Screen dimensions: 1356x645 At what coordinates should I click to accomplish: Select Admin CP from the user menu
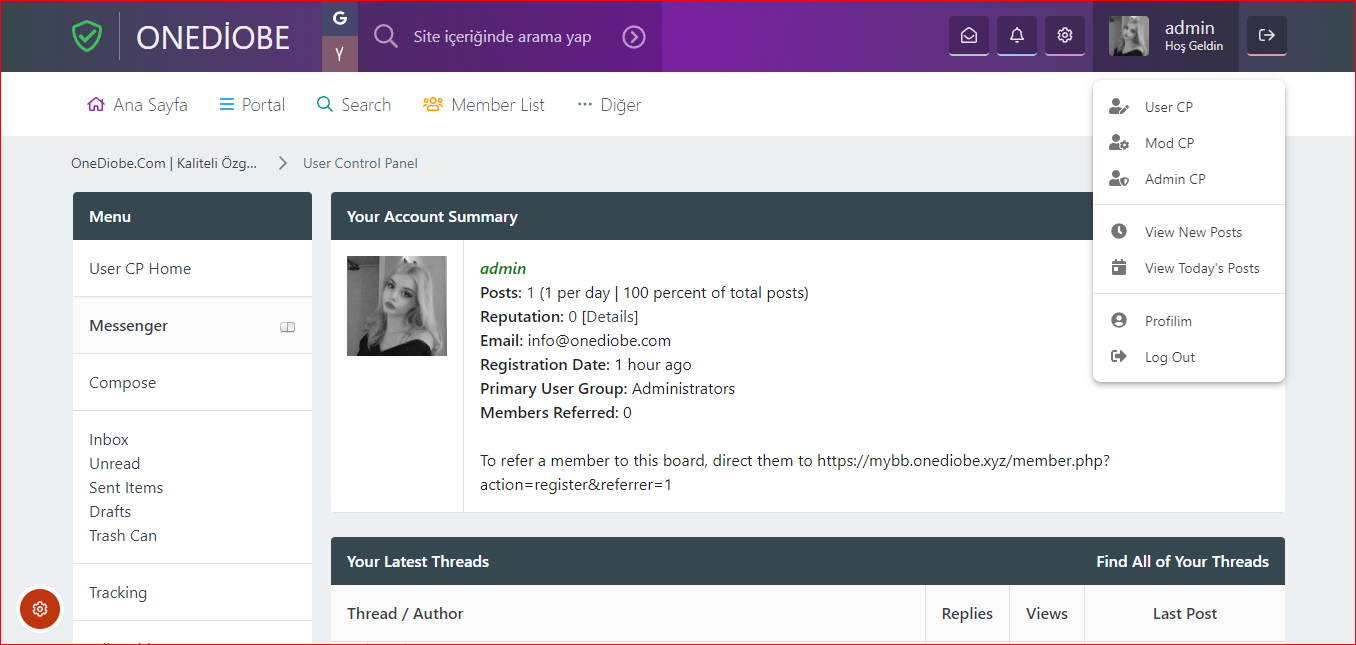[x=1174, y=179]
